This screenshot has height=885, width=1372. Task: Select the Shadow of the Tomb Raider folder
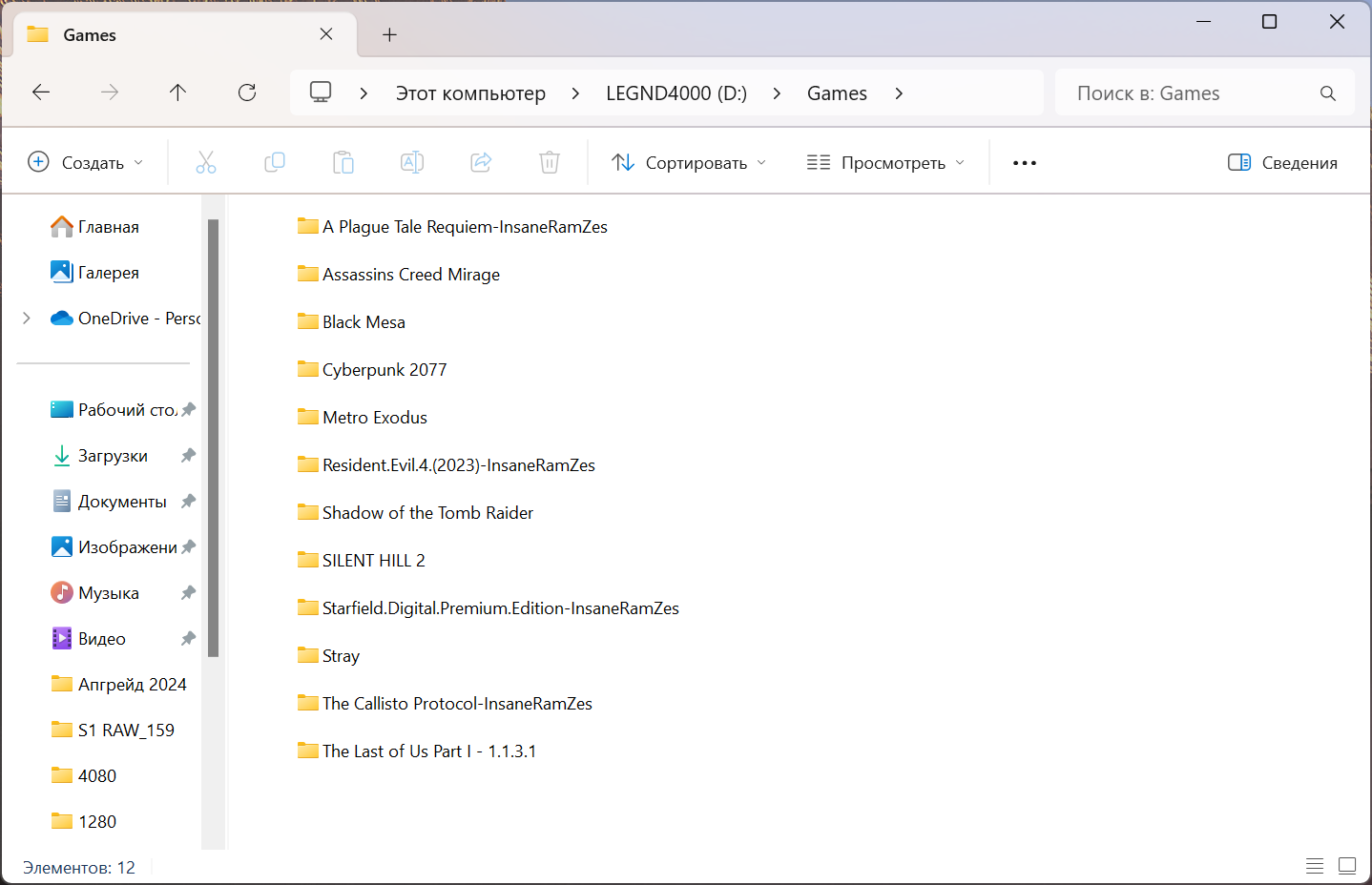click(x=416, y=513)
